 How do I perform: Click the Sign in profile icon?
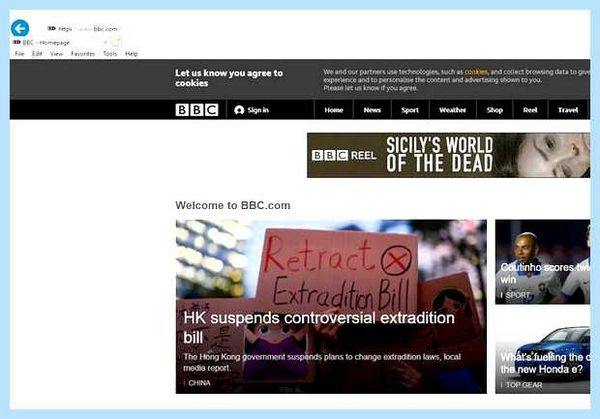tap(239, 110)
